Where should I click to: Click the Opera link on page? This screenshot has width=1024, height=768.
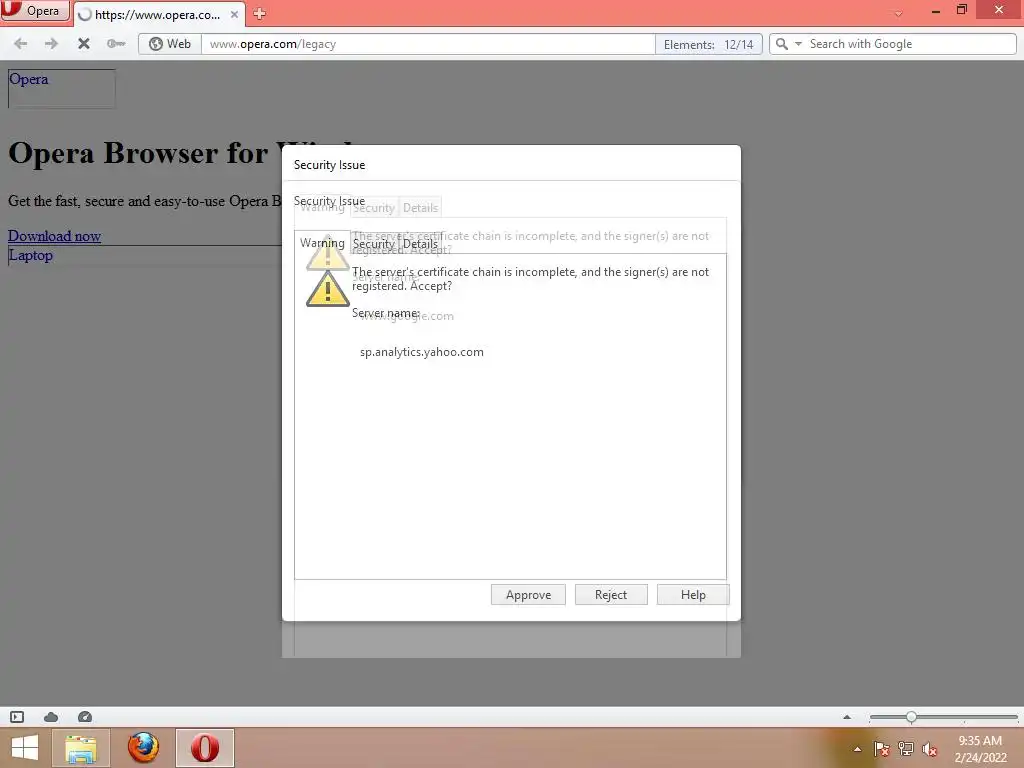29,79
